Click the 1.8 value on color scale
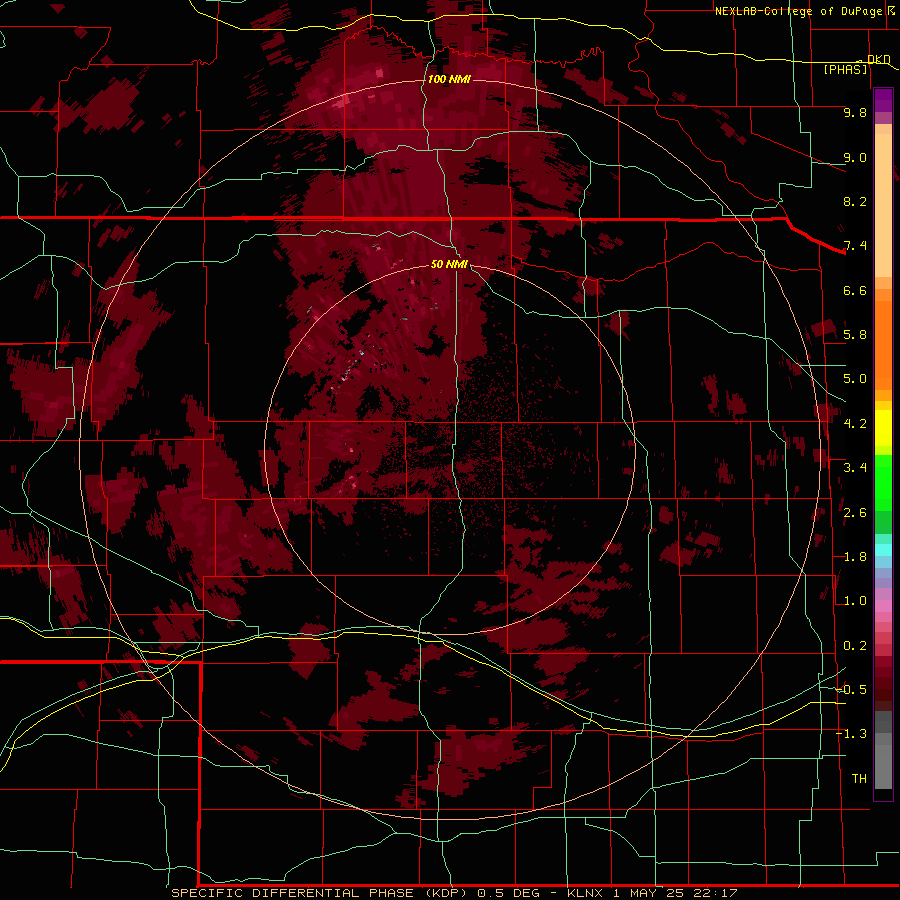 pyautogui.click(x=855, y=557)
